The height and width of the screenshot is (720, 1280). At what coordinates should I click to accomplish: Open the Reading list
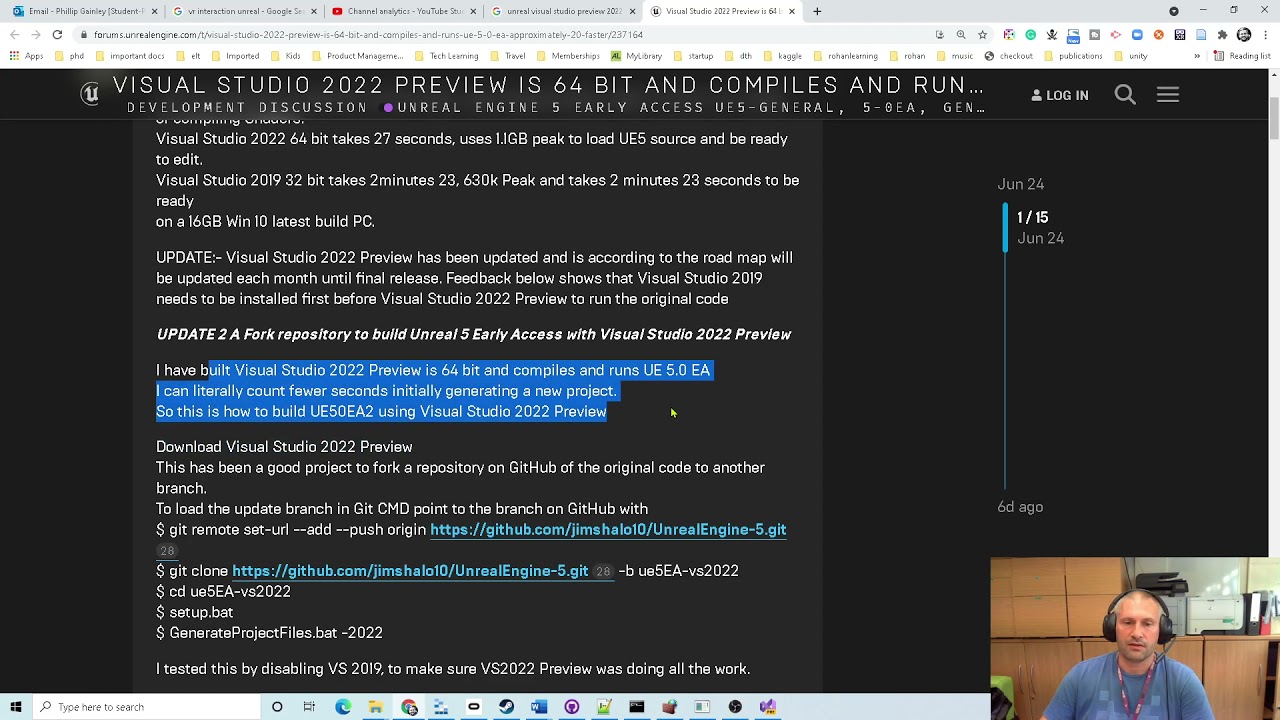coord(1244,56)
